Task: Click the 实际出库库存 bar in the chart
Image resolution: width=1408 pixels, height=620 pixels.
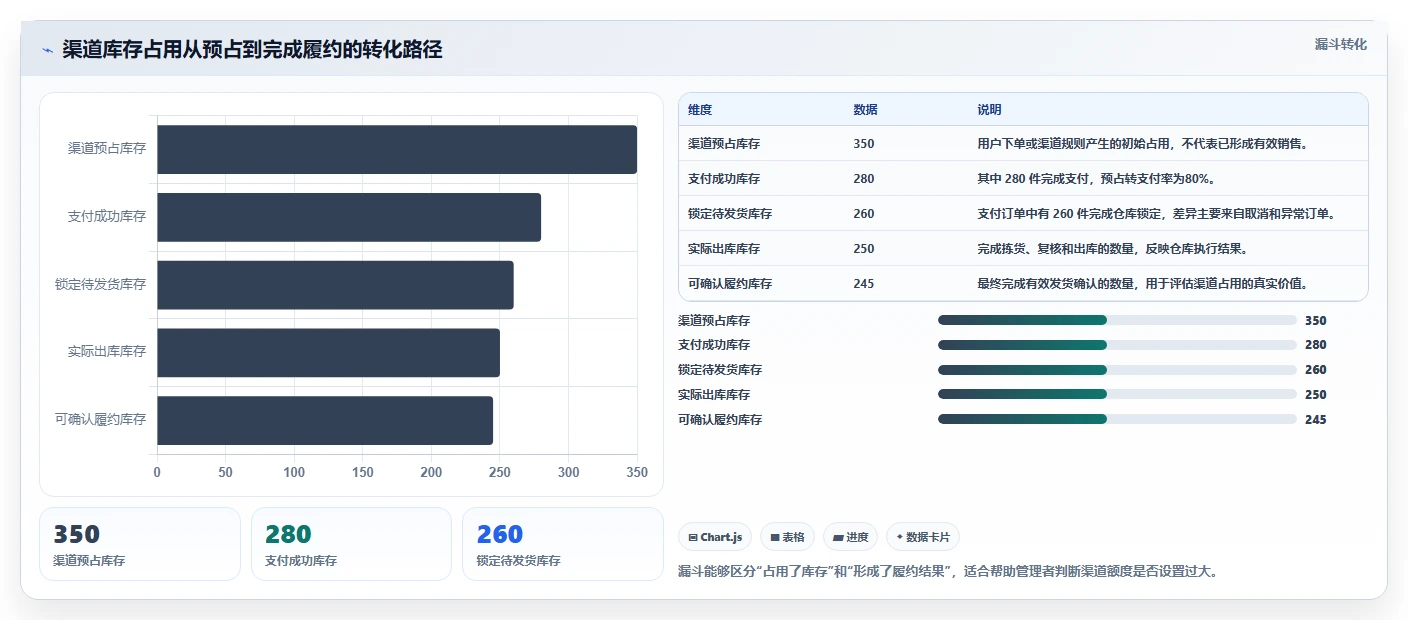Action: (328, 352)
